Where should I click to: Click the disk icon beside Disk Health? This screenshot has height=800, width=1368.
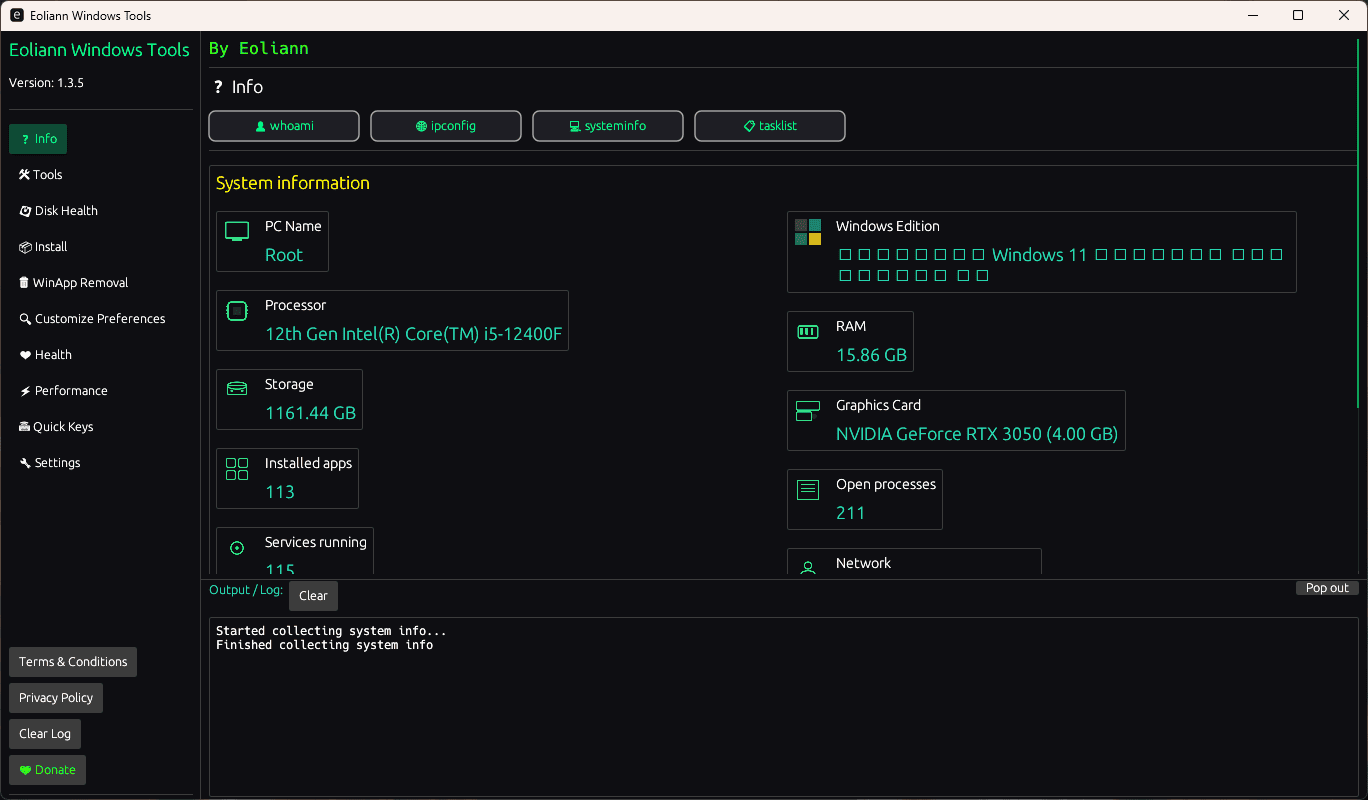click(x=26, y=211)
